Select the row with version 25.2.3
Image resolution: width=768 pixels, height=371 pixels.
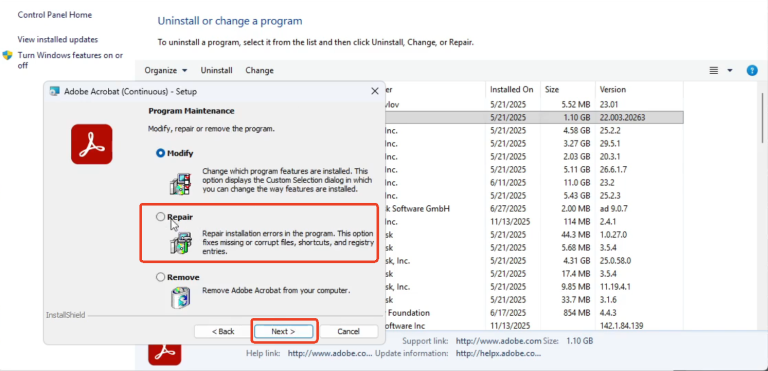533,196
